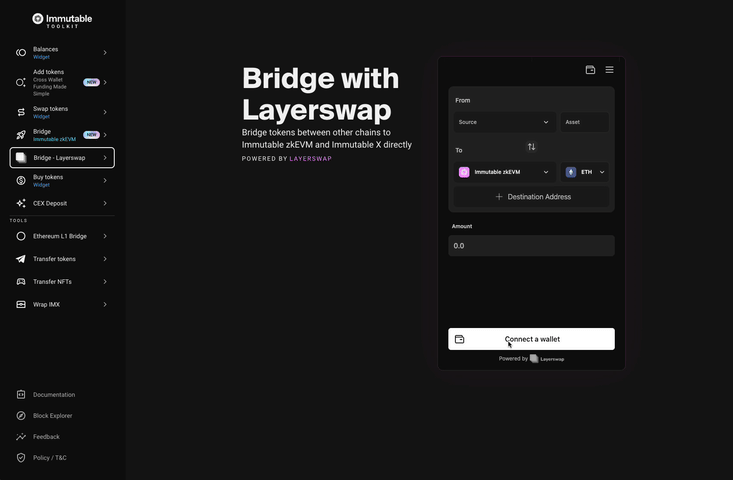Select Add tokens in the sidebar

(62, 83)
